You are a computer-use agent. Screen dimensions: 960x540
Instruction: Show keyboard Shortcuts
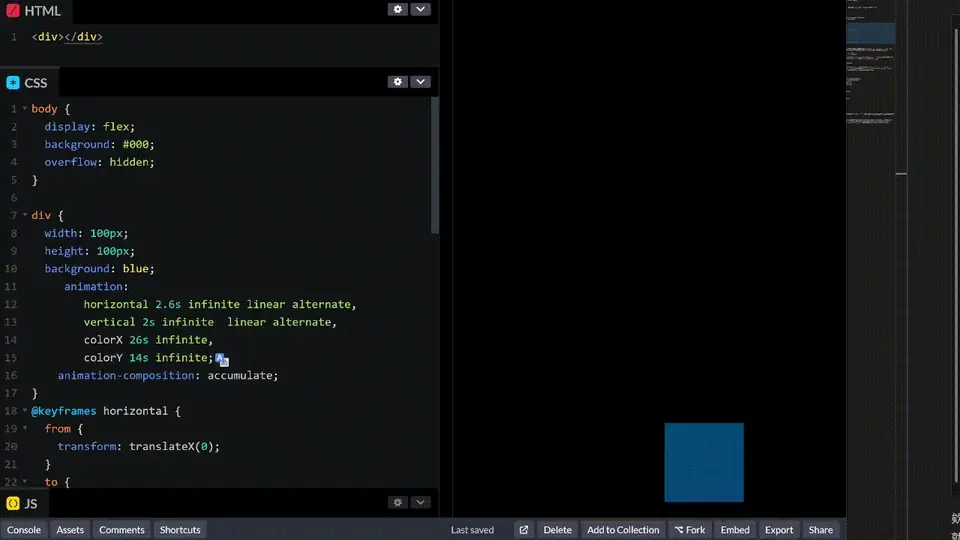click(180, 530)
